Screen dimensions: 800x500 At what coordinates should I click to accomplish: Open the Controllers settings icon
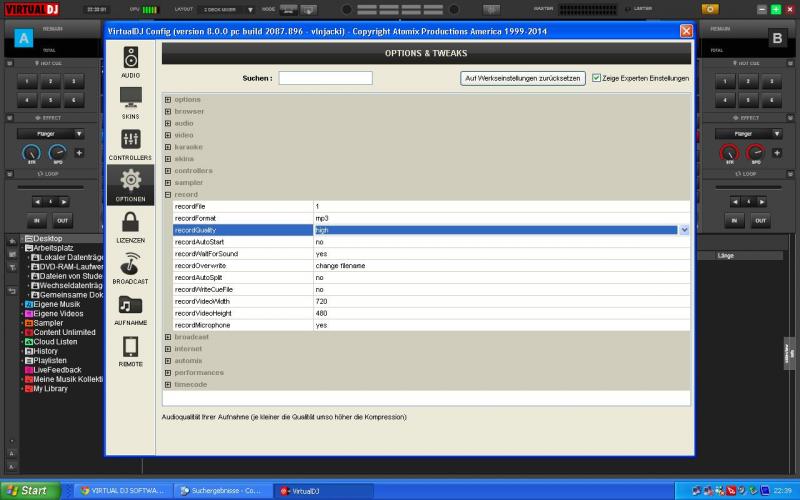pyautogui.click(x=131, y=140)
